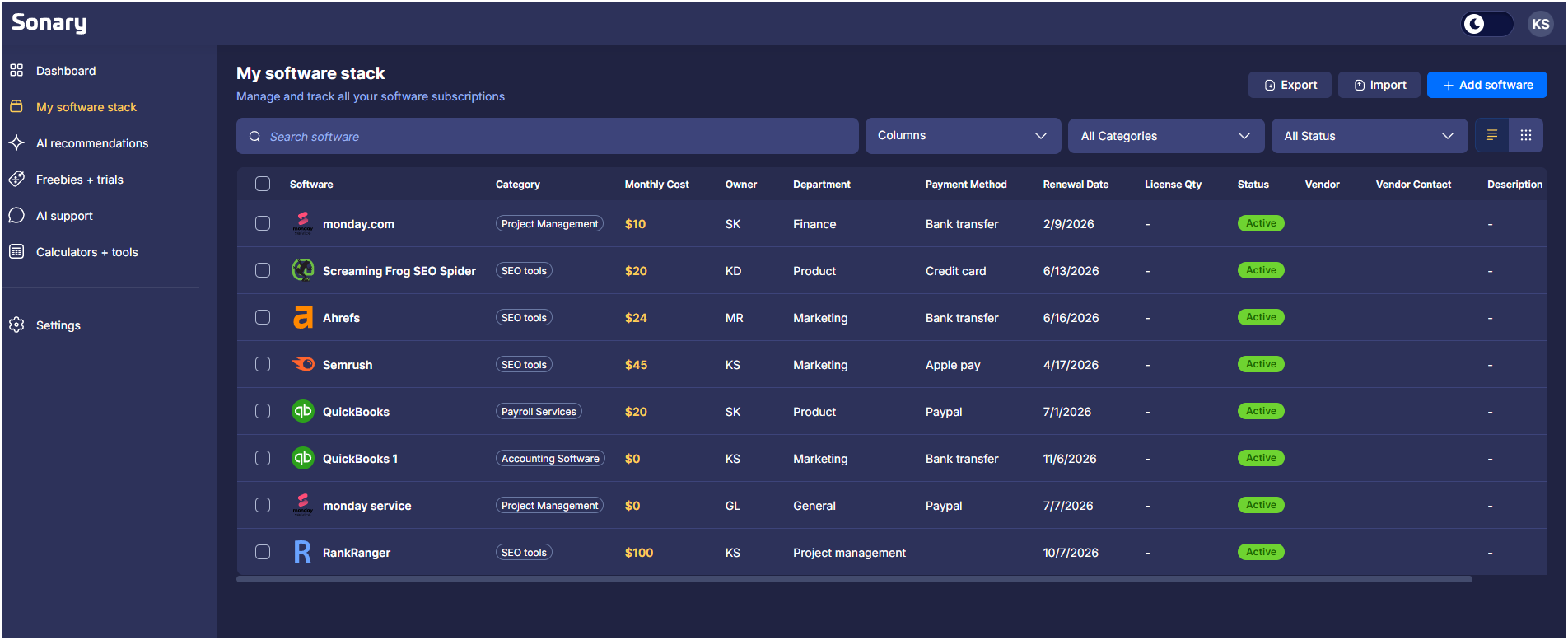The width and height of the screenshot is (1568, 640).
Task: Click the search magnifier icon
Action: pyautogui.click(x=254, y=137)
